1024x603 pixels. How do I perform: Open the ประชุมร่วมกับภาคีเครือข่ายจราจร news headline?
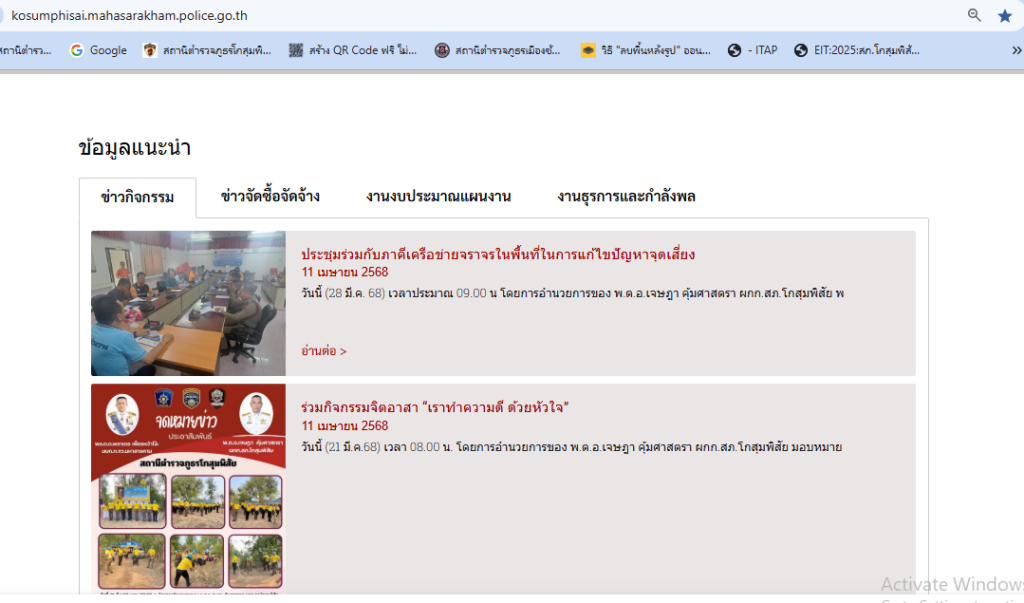(x=498, y=254)
